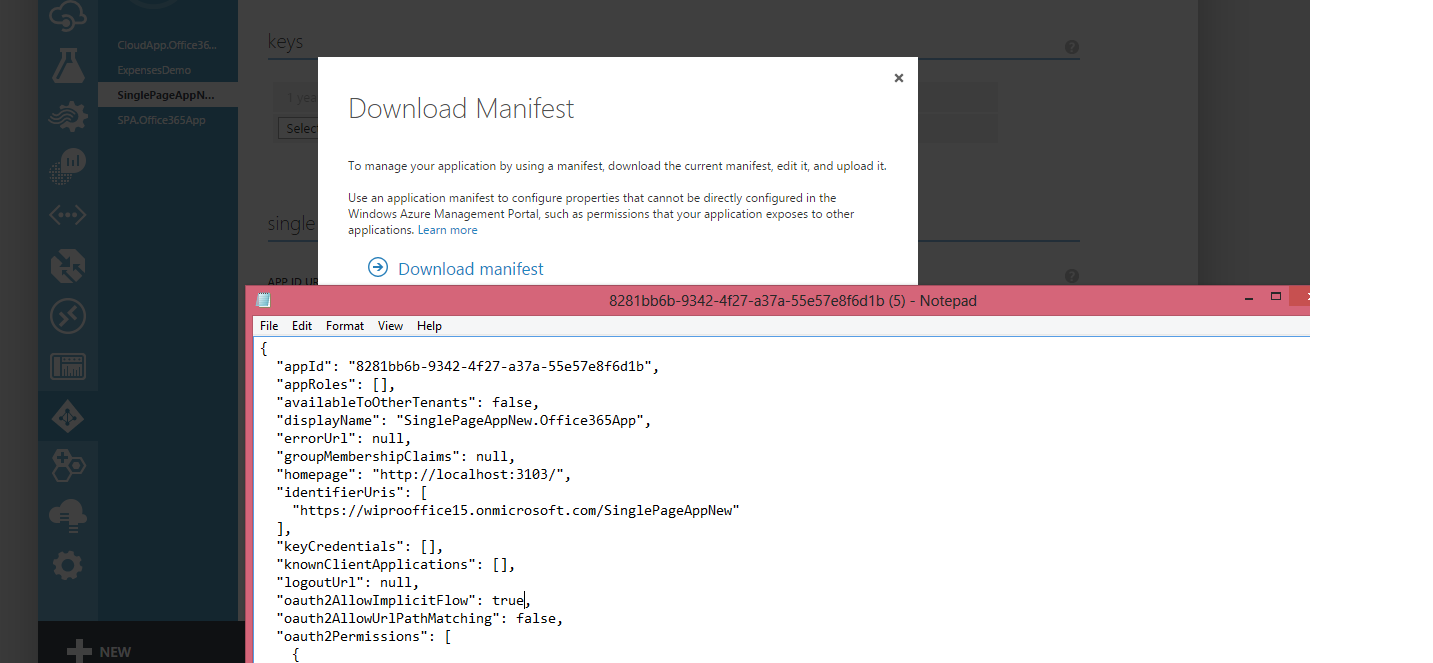The image size is (1433, 663).
Task: Click help question mark beside keys section
Action: (x=1071, y=47)
